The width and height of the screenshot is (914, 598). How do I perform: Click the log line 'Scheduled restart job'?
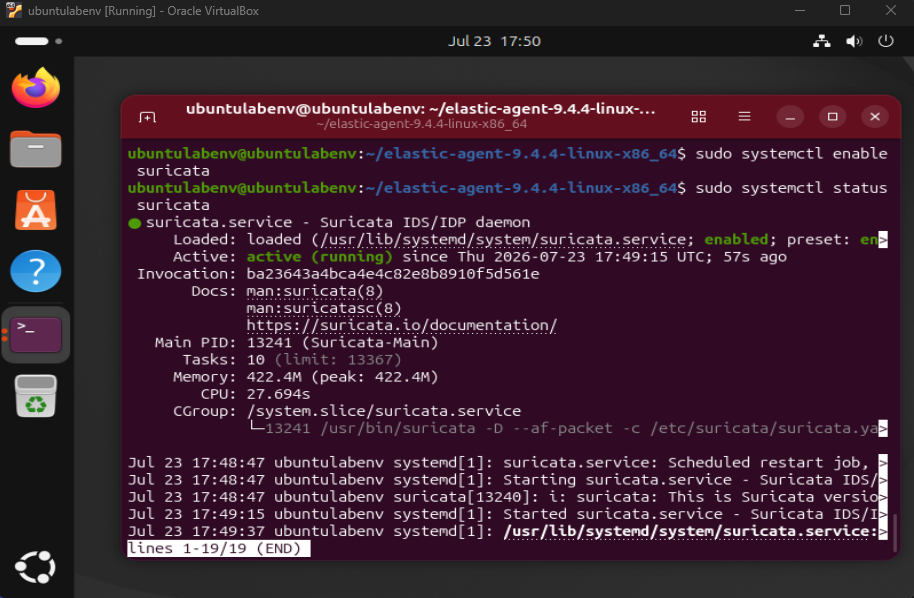click(504, 462)
